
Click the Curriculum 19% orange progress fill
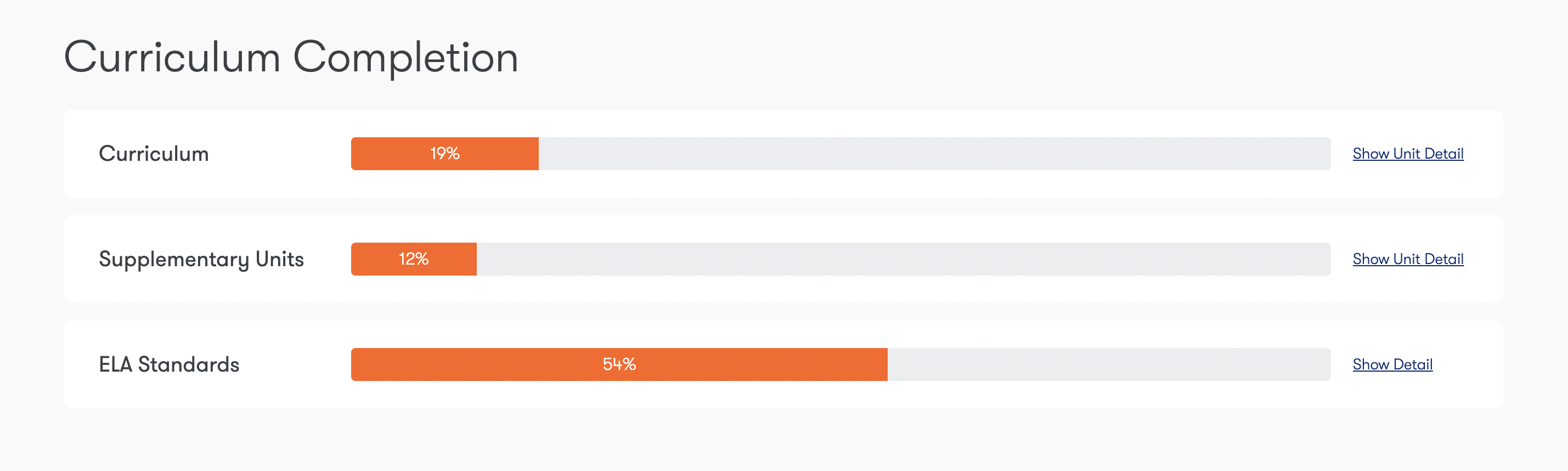pyautogui.click(x=445, y=154)
